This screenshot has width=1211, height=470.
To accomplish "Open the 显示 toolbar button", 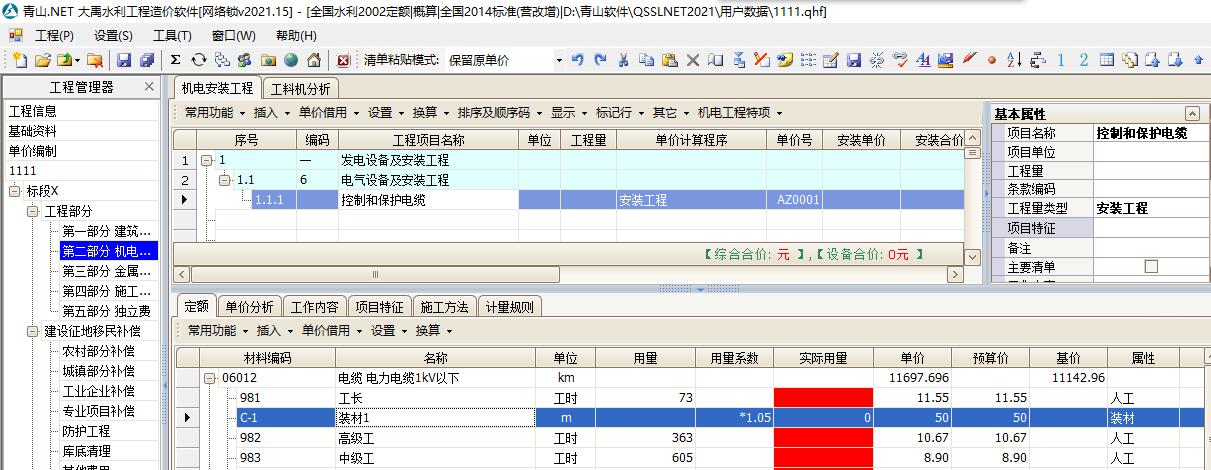I will tap(567, 113).
